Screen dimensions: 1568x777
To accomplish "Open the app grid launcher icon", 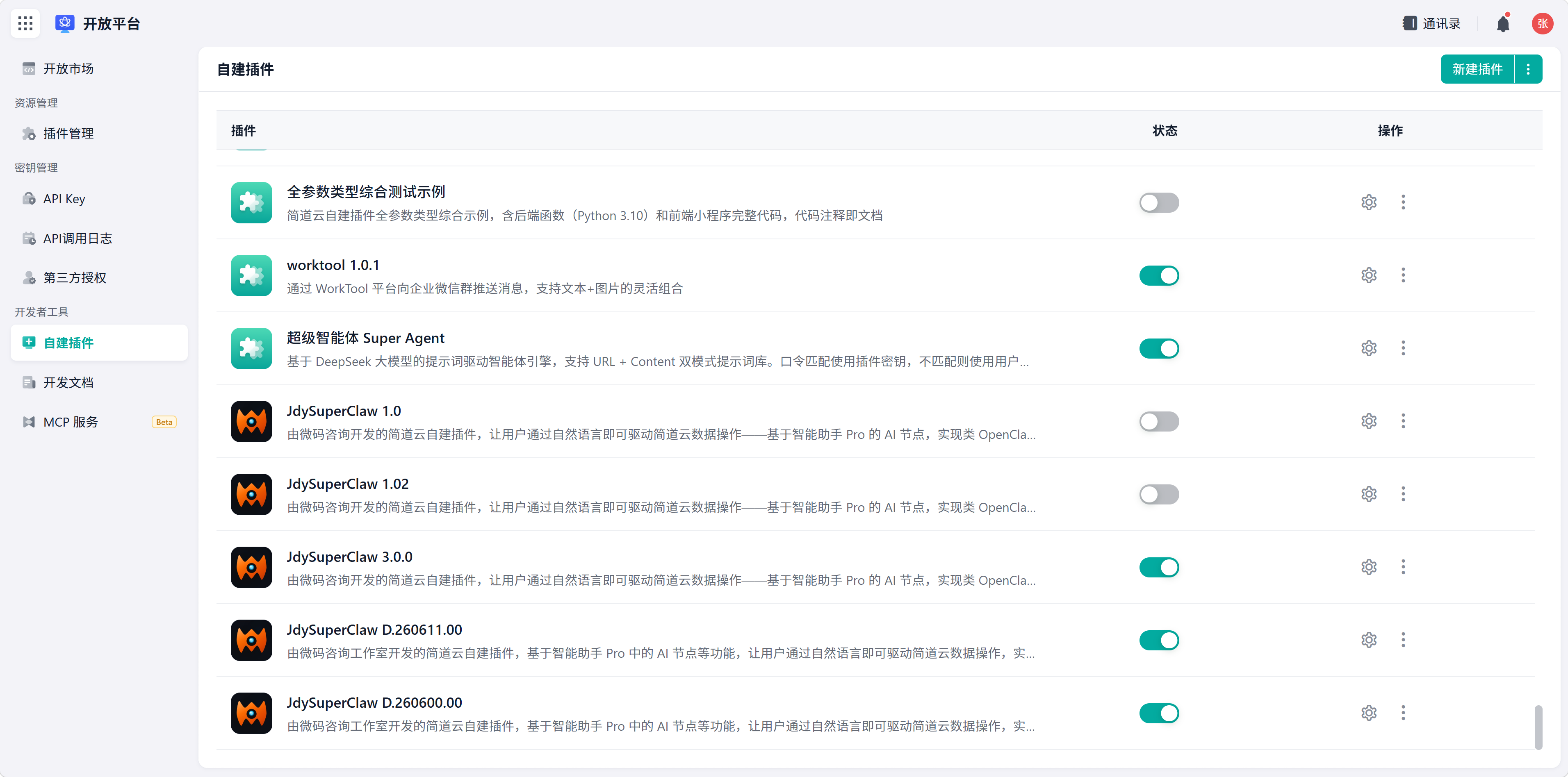I will [25, 24].
